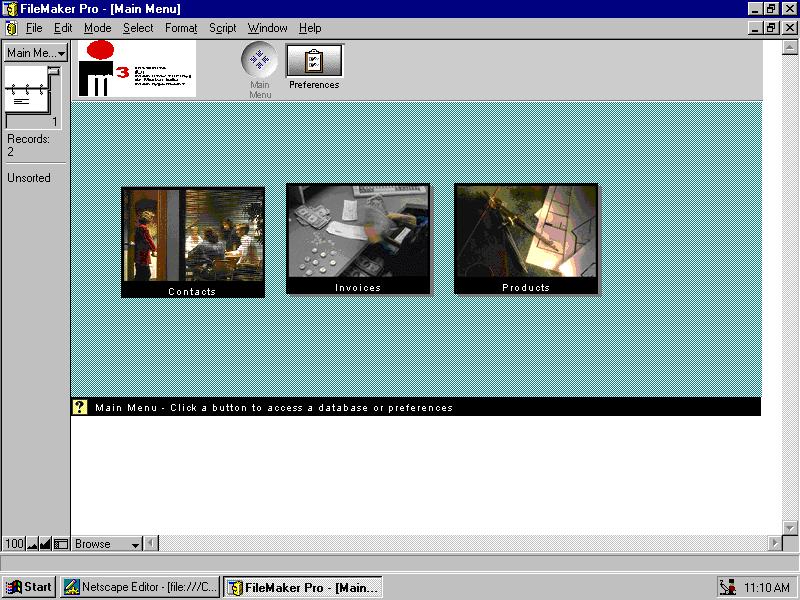The image size is (800, 600).
Task: Open the Contacts database thumbnail
Action: point(192,241)
